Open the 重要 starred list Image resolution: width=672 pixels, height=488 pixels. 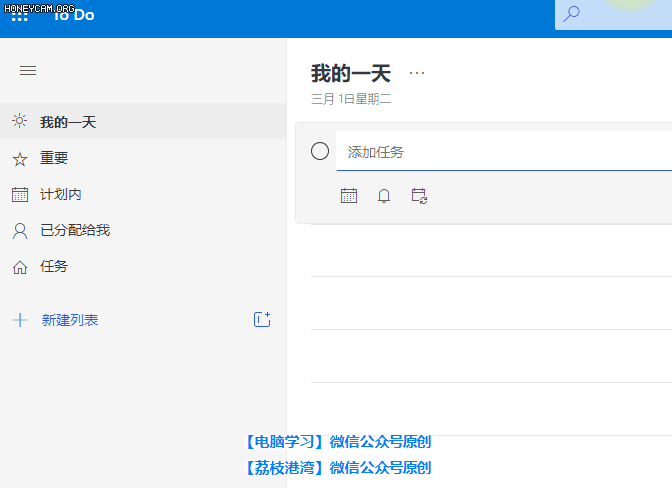click(x=54, y=158)
